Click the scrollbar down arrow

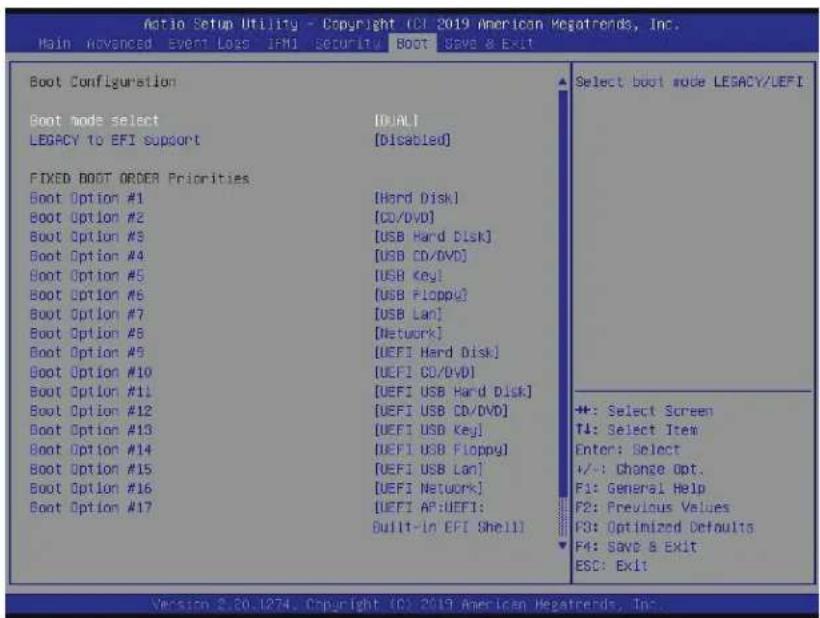click(x=563, y=545)
